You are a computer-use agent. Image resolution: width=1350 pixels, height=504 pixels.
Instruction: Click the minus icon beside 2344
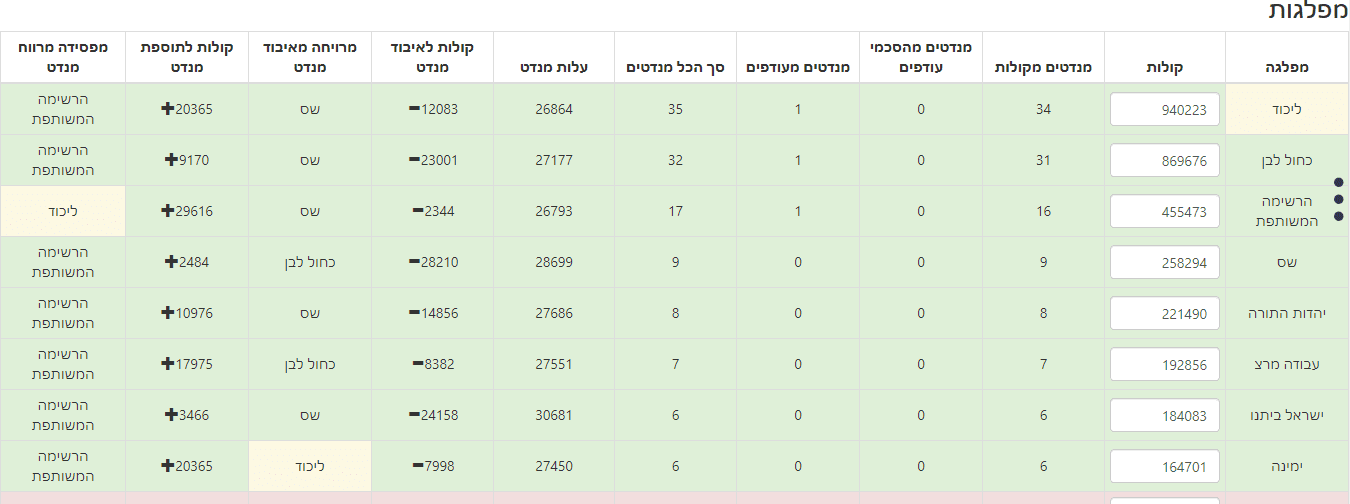coord(418,210)
